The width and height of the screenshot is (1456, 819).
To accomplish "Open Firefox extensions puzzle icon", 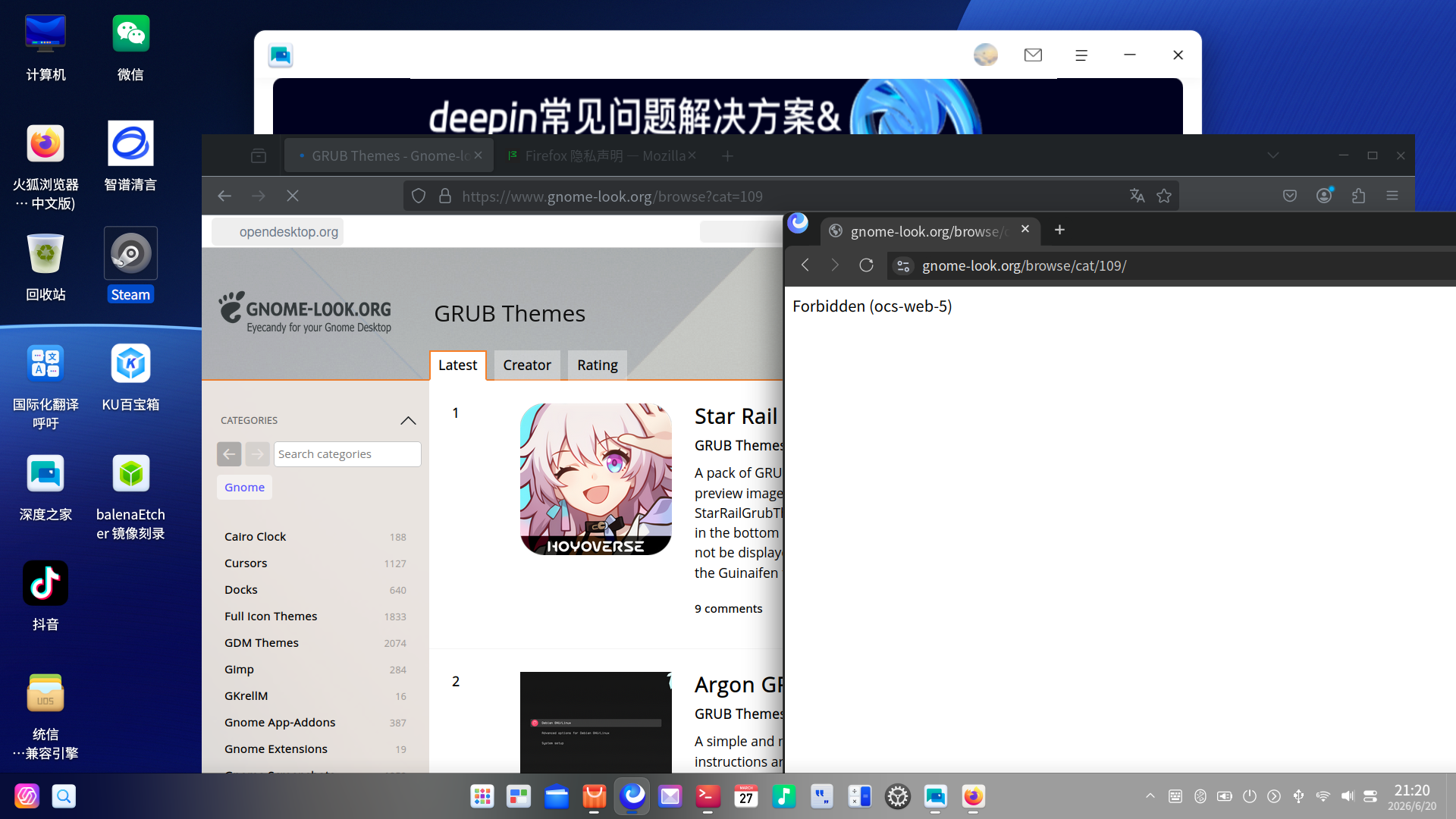I will [x=1359, y=196].
